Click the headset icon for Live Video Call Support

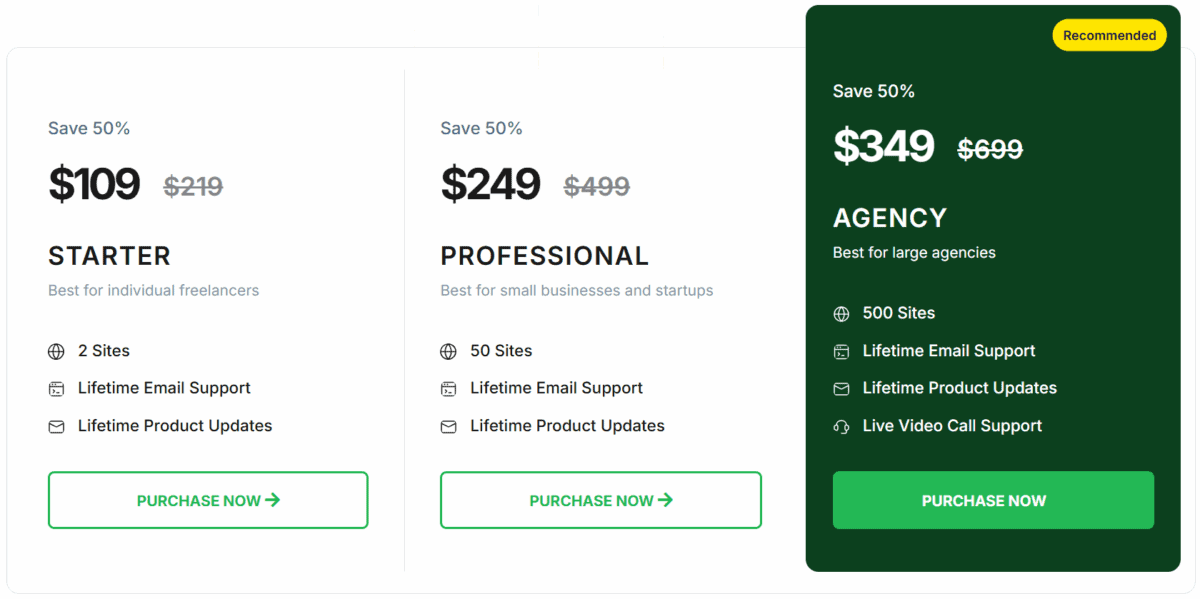tap(841, 427)
